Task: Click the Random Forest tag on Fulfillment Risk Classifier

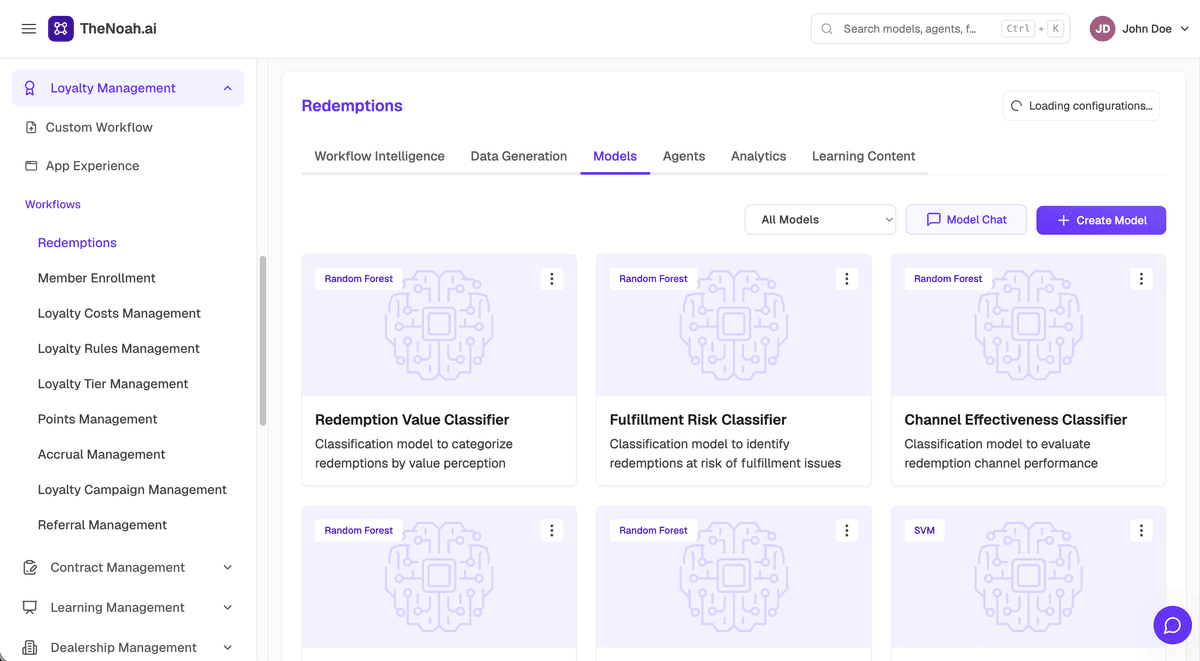Action: point(653,279)
